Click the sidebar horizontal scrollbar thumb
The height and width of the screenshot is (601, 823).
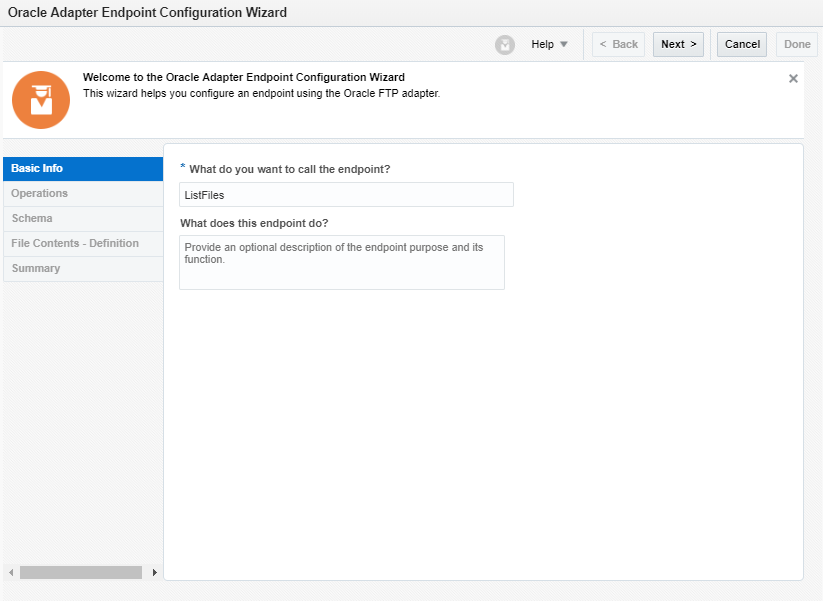pyautogui.click(x=81, y=573)
